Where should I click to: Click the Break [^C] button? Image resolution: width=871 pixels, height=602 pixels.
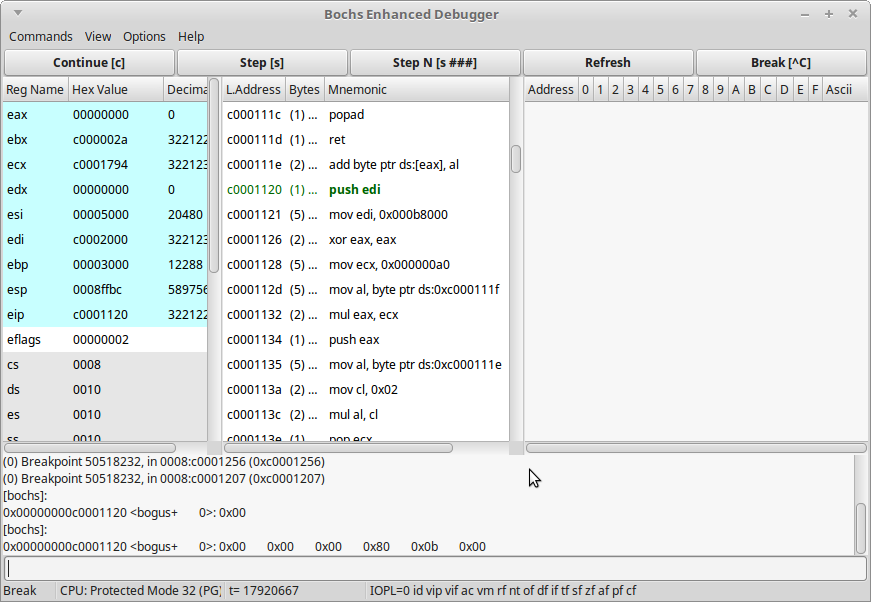[781, 63]
